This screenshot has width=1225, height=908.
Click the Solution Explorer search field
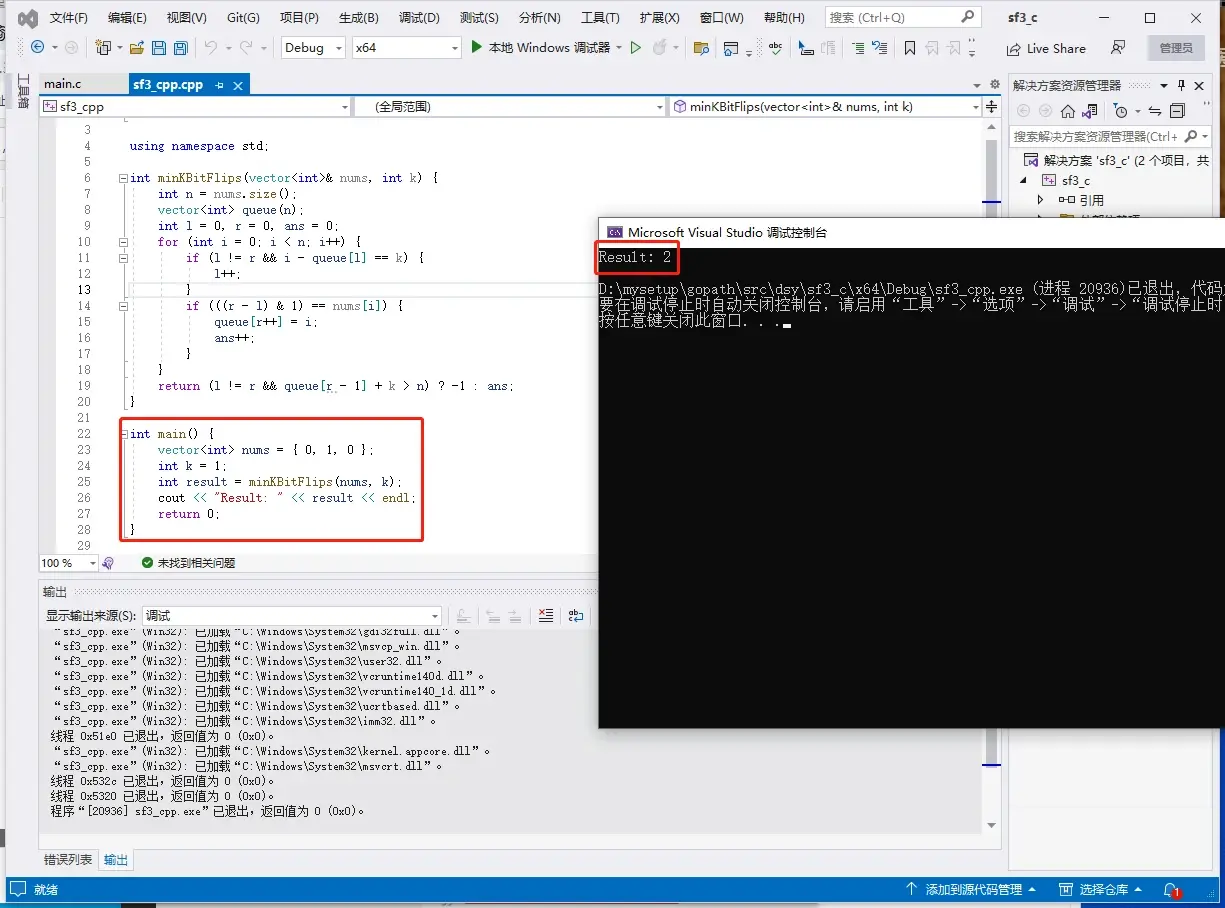(1110, 136)
